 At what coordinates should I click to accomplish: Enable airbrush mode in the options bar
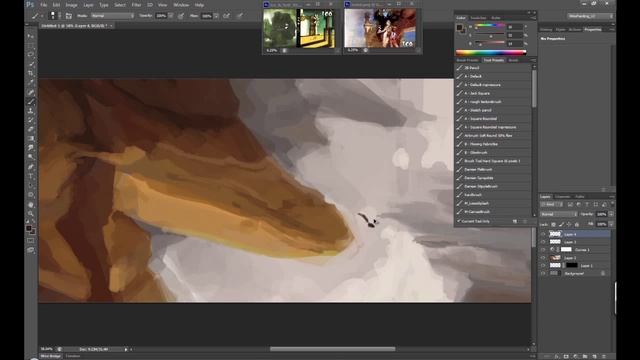click(x=227, y=16)
